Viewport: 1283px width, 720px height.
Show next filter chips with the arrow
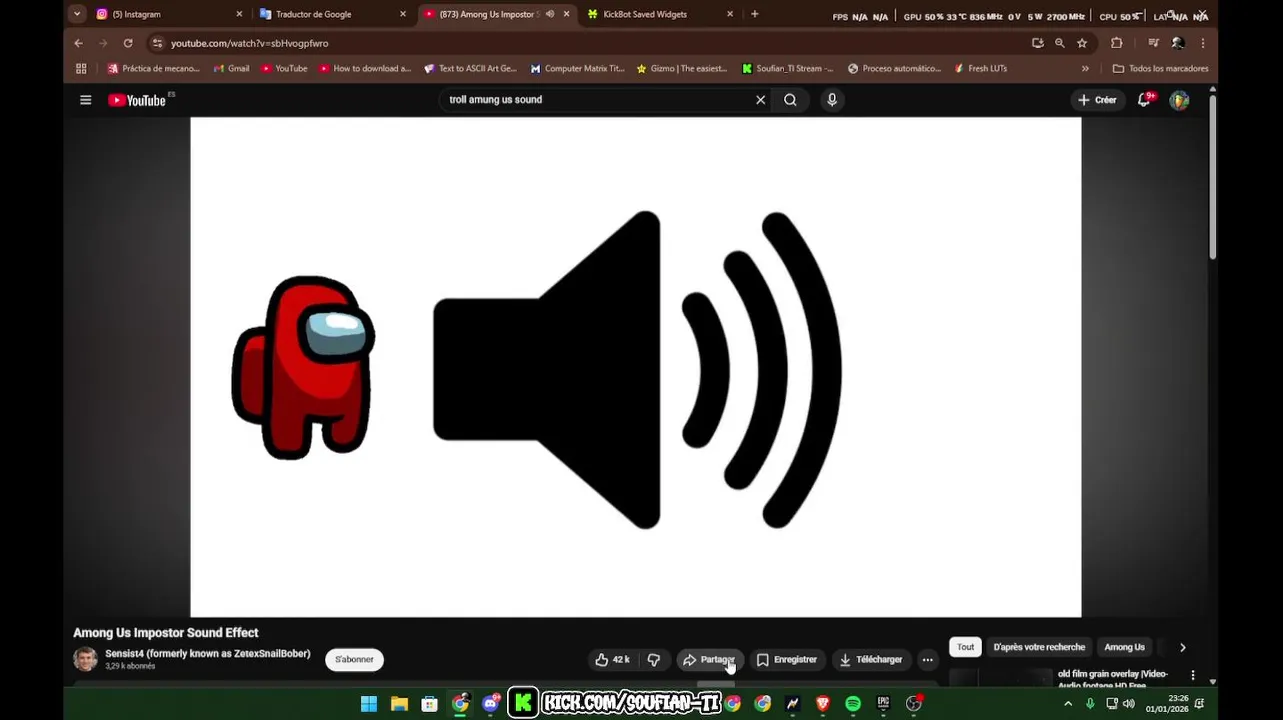[1182, 647]
